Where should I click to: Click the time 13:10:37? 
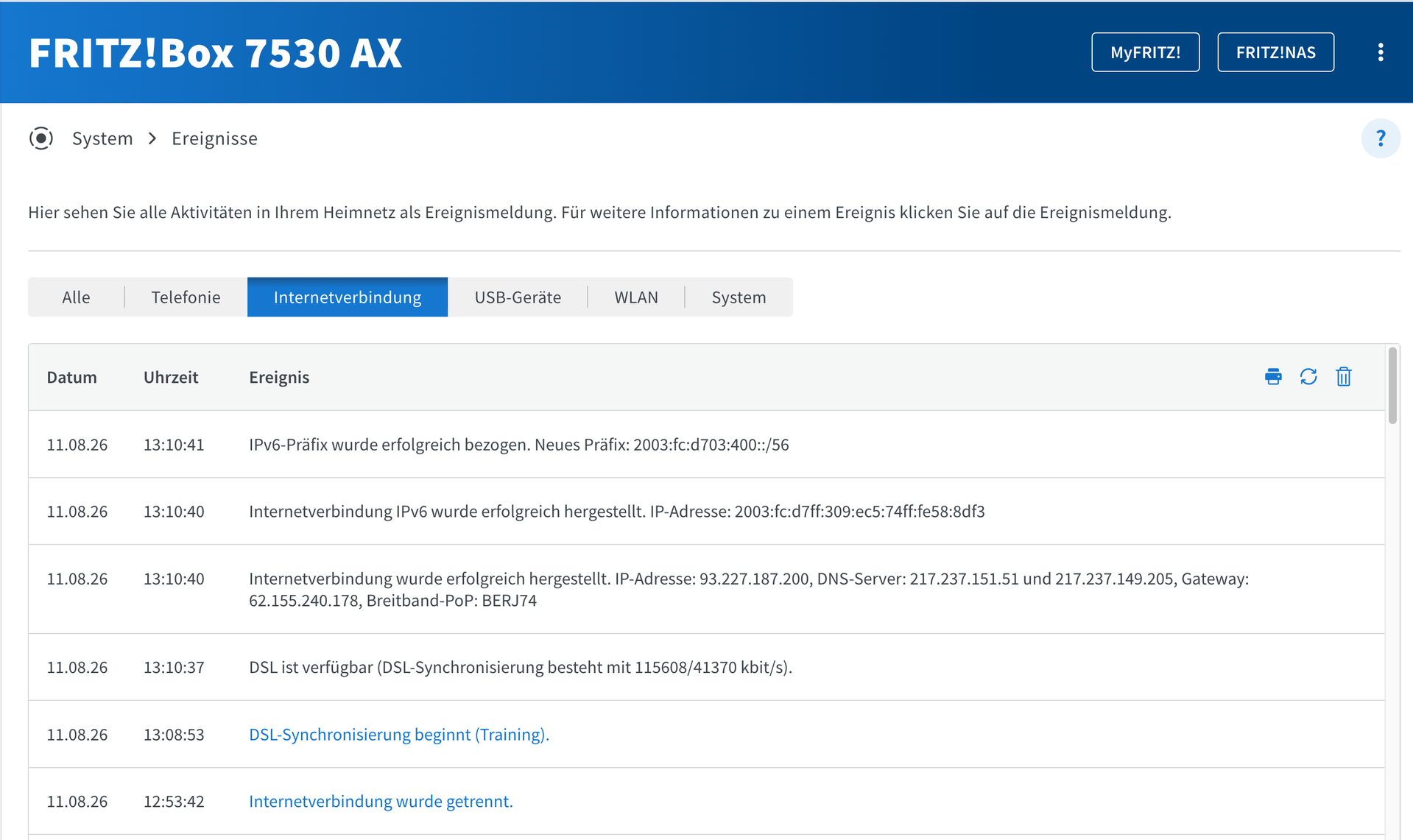174,667
